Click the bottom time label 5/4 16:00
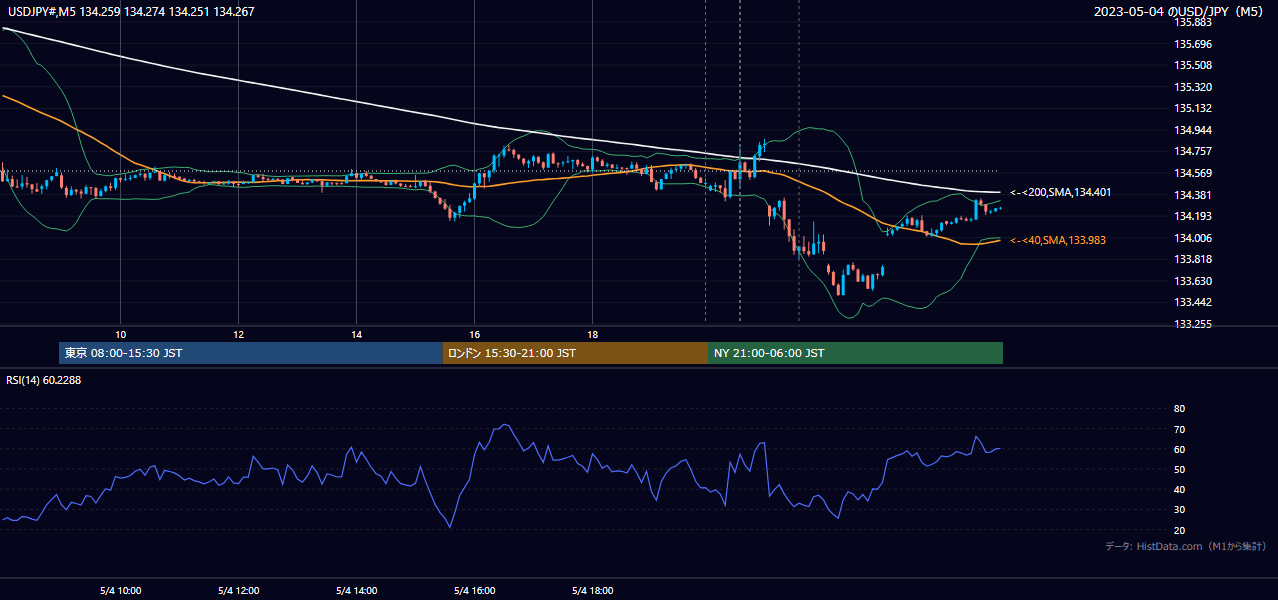The height and width of the screenshot is (600, 1278). (474, 590)
